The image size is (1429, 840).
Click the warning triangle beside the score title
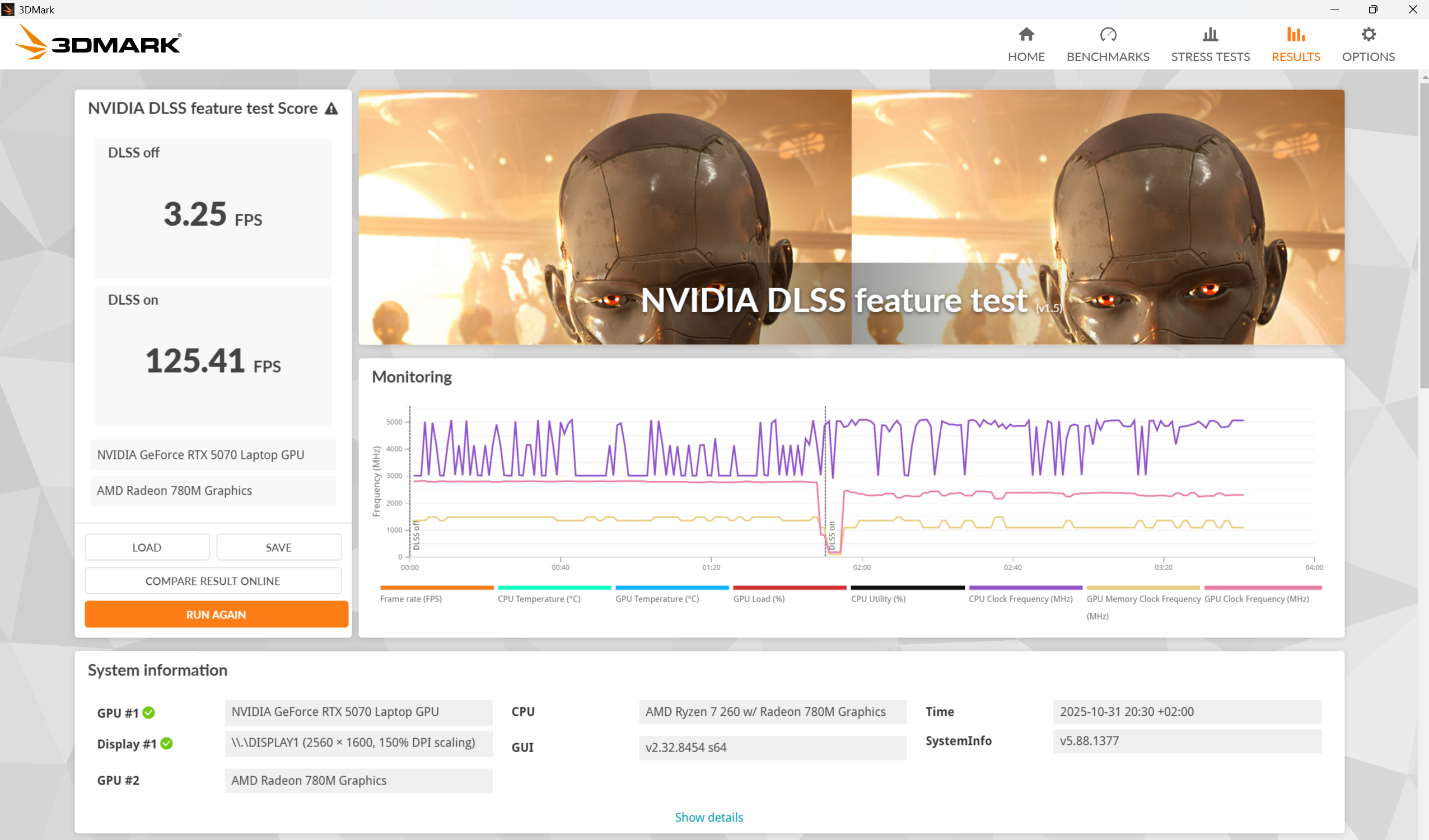click(331, 109)
